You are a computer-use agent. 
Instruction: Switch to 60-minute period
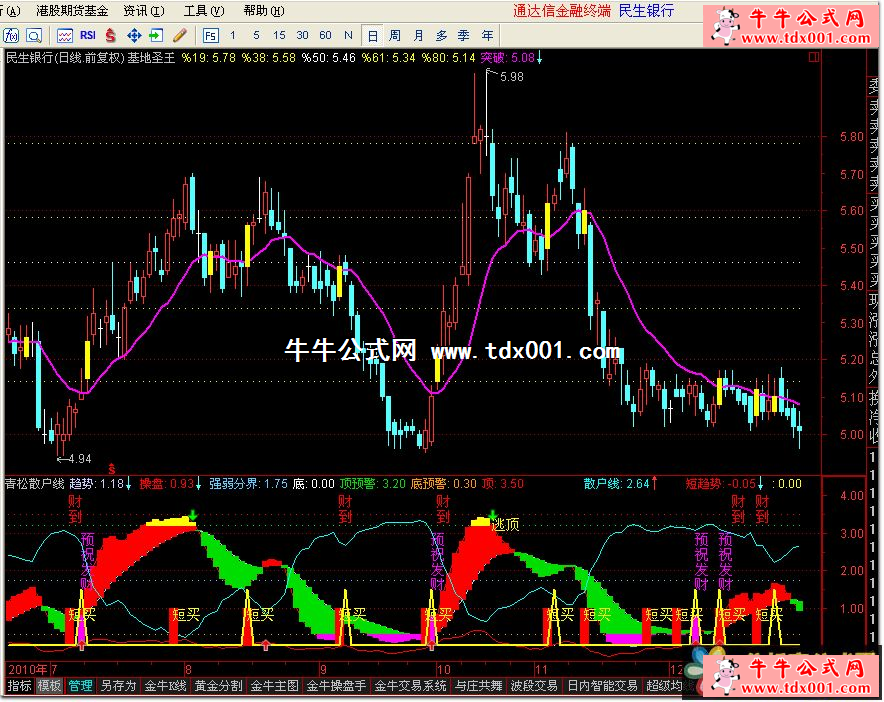325,36
